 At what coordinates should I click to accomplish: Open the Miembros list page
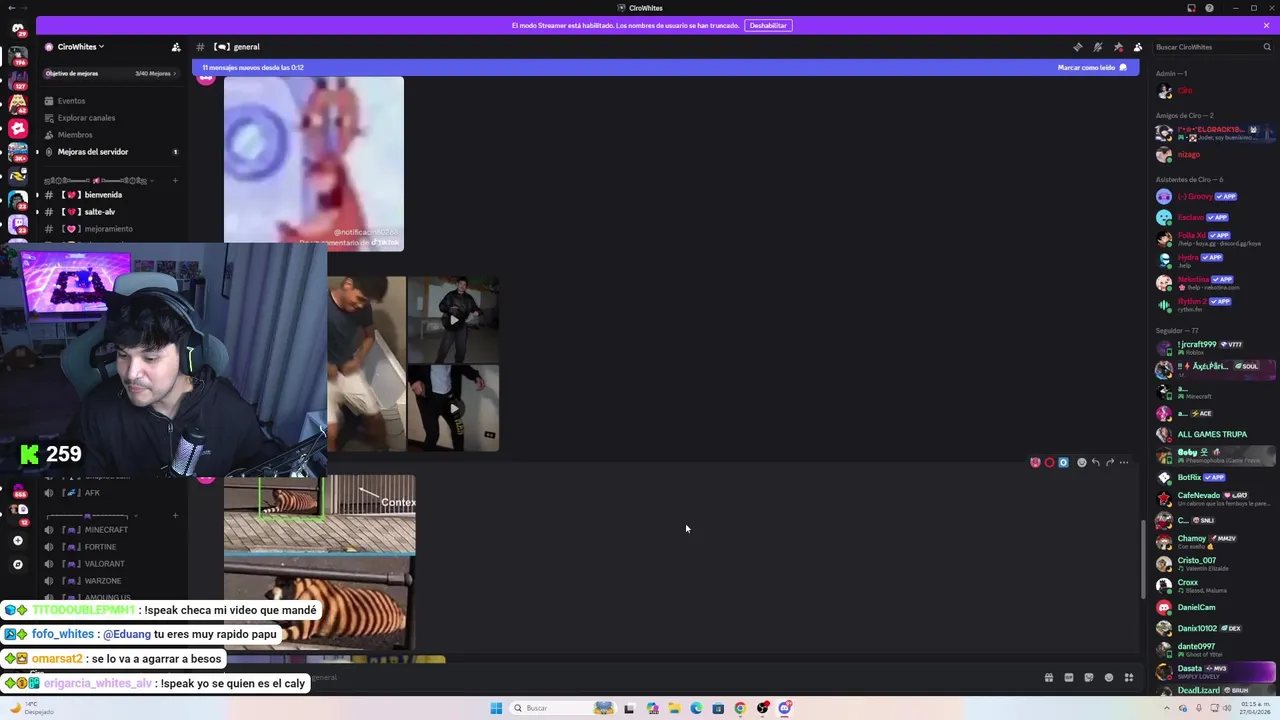pos(75,135)
